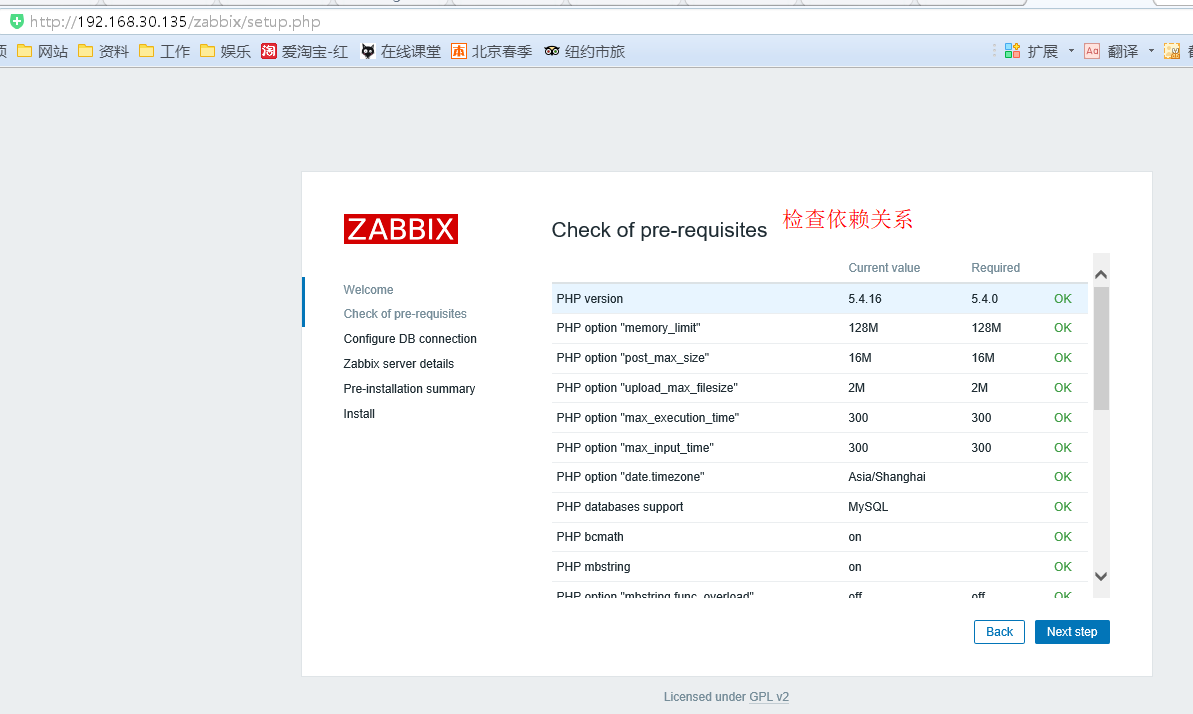Viewport: 1193px width, 714px height.
Task: Click PHP option "post_max_size" row
Action: [819, 358]
